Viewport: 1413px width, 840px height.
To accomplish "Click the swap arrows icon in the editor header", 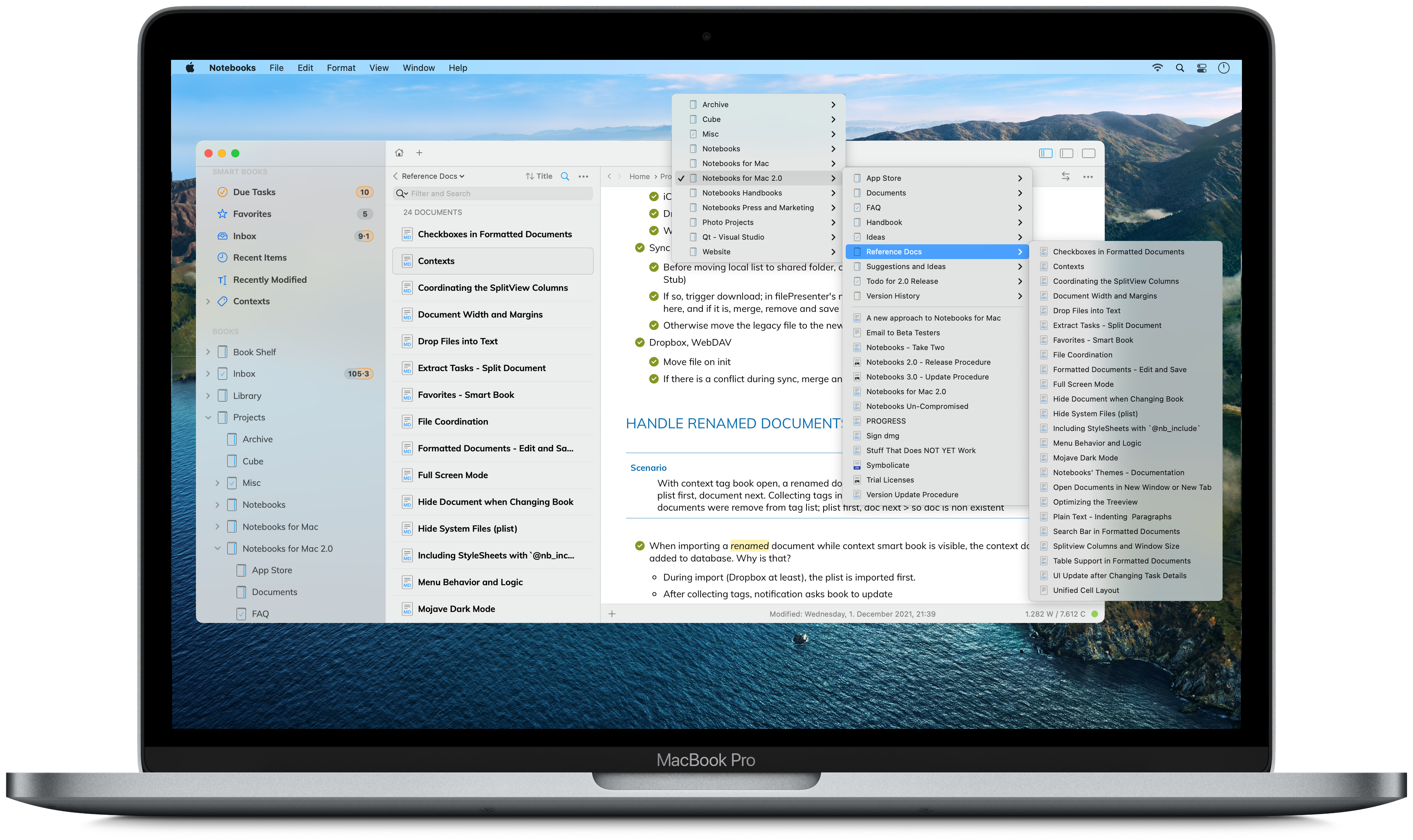I will coord(1065,177).
